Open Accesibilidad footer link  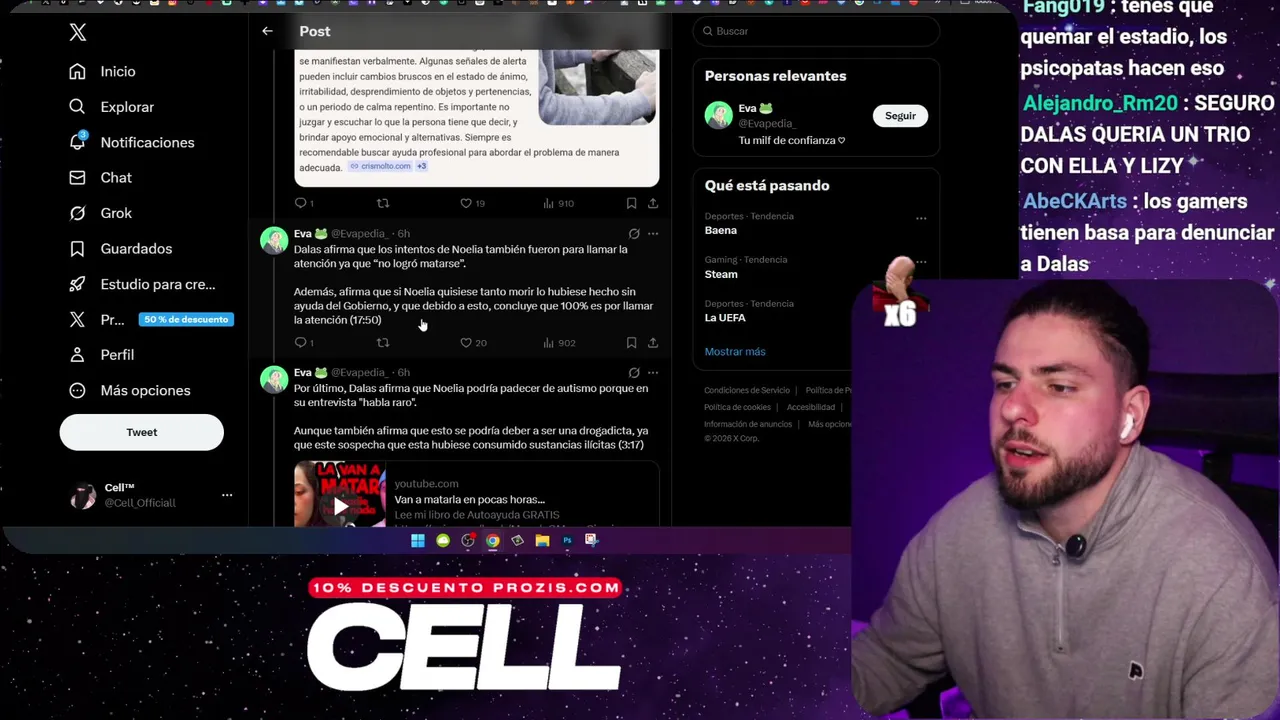click(x=811, y=407)
